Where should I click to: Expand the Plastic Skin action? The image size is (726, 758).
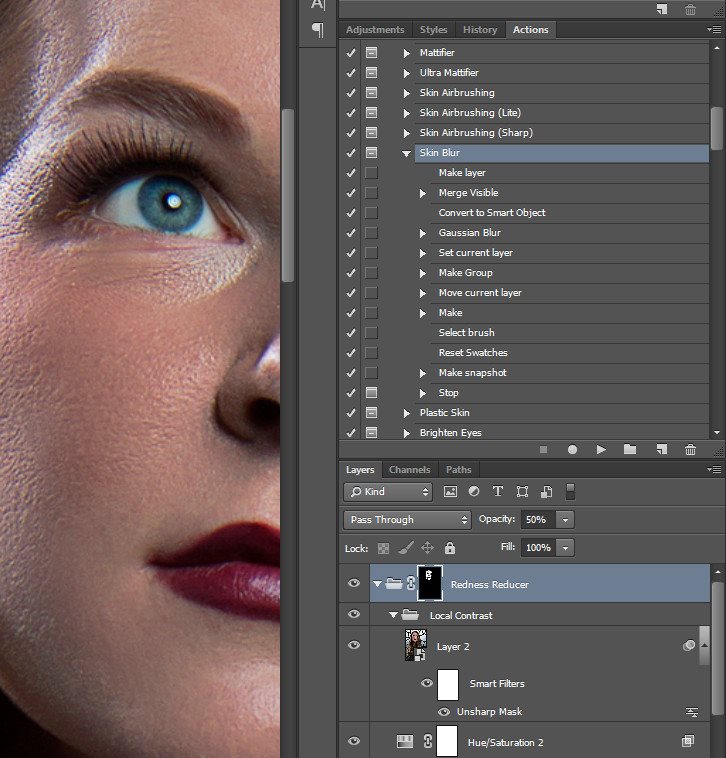[406, 413]
